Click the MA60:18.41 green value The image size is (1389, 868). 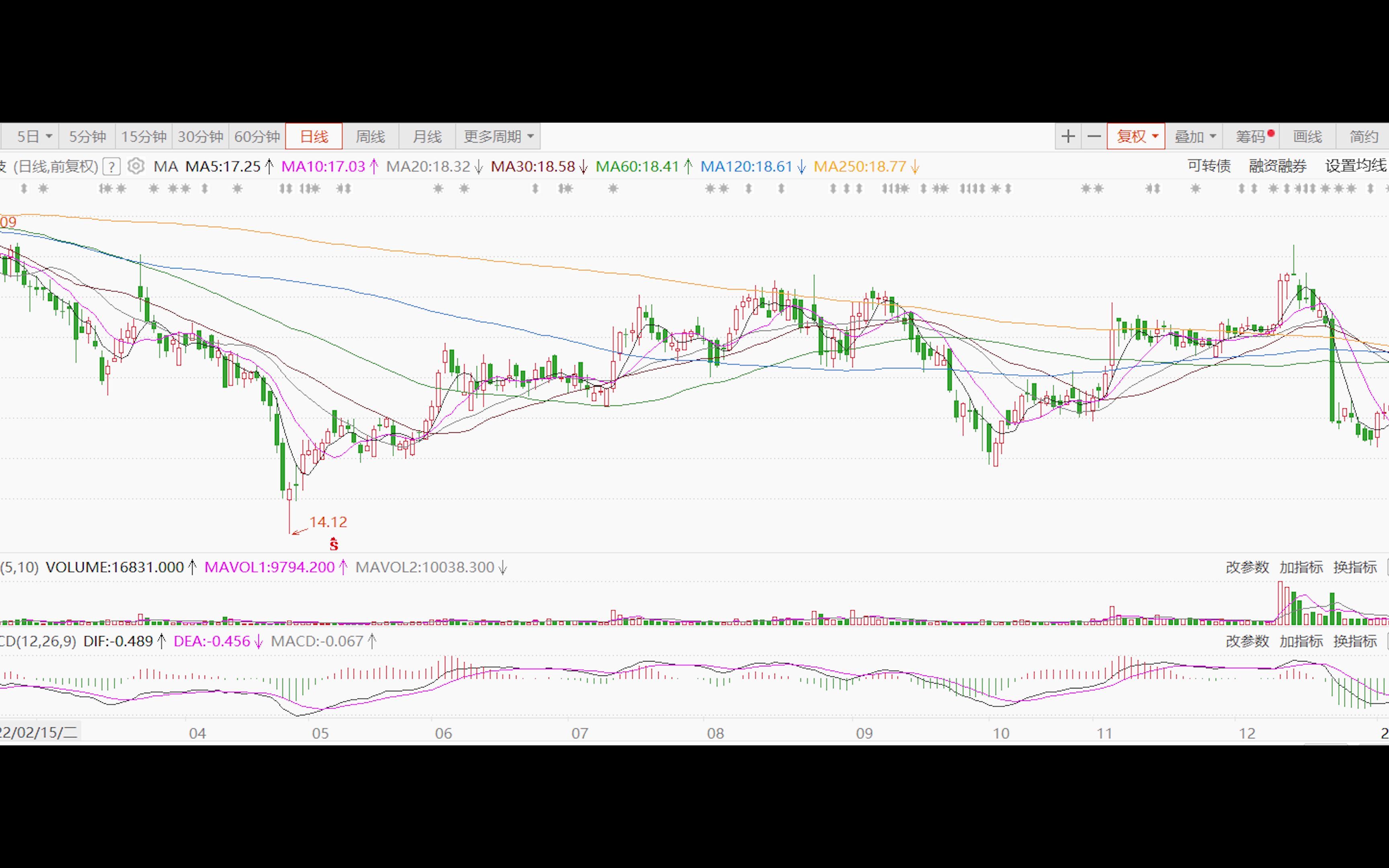[x=638, y=166]
